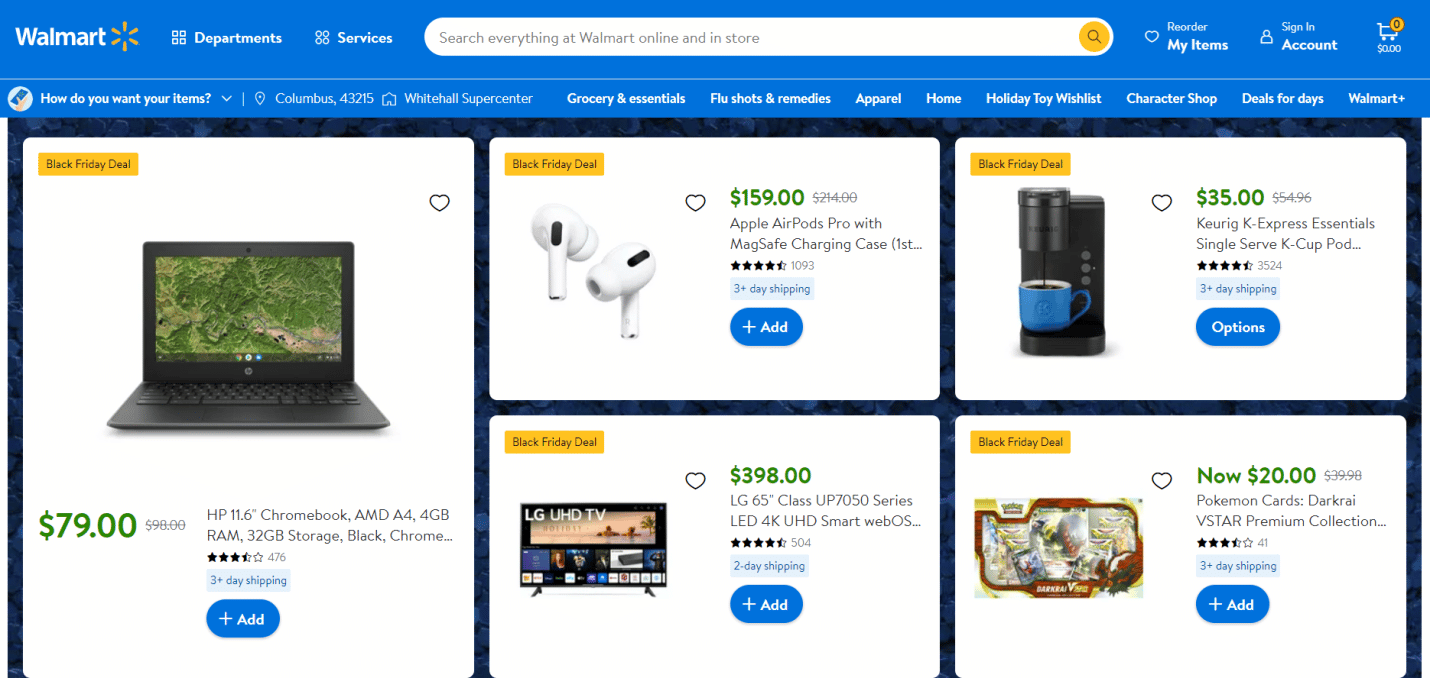Open Sign In Account person icon
Image resolution: width=1430 pixels, height=678 pixels.
(1267, 37)
